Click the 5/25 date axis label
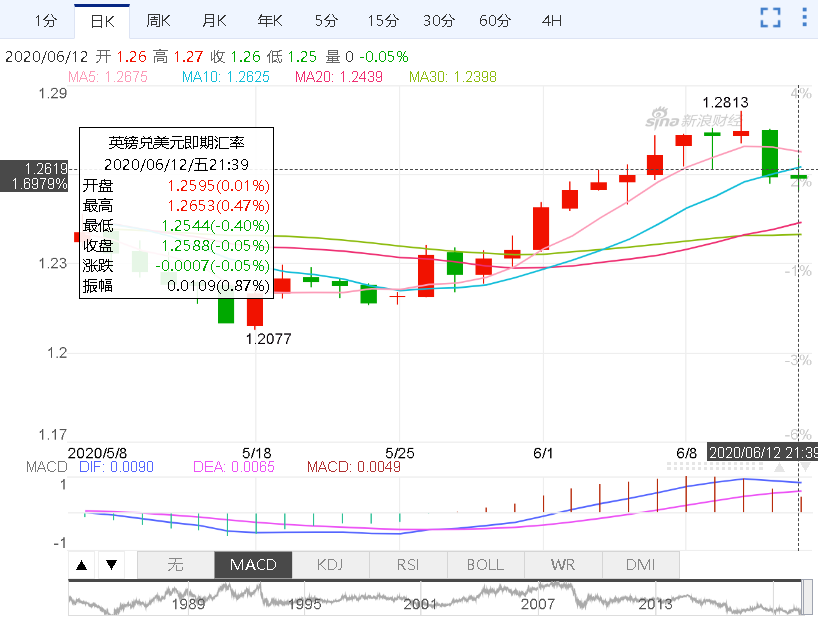 (x=400, y=453)
